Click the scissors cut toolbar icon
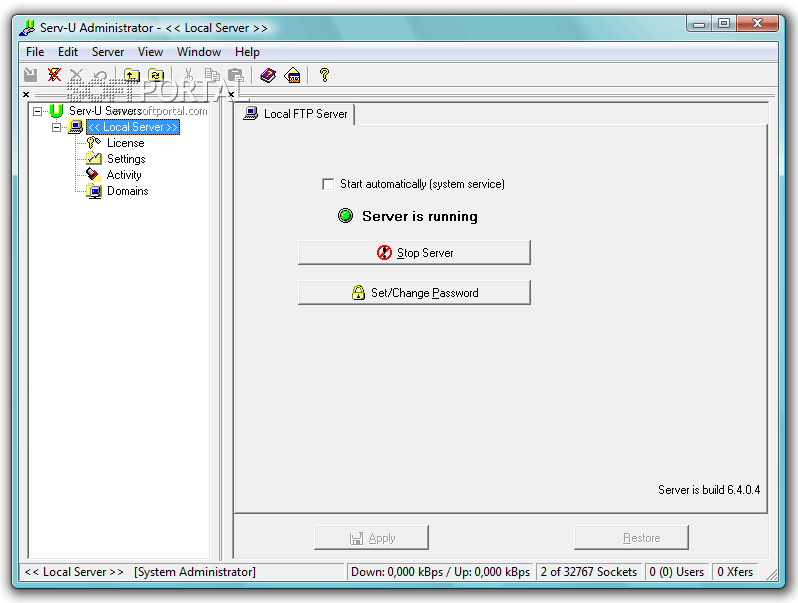The width and height of the screenshot is (798, 603). click(x=188, y=75)
